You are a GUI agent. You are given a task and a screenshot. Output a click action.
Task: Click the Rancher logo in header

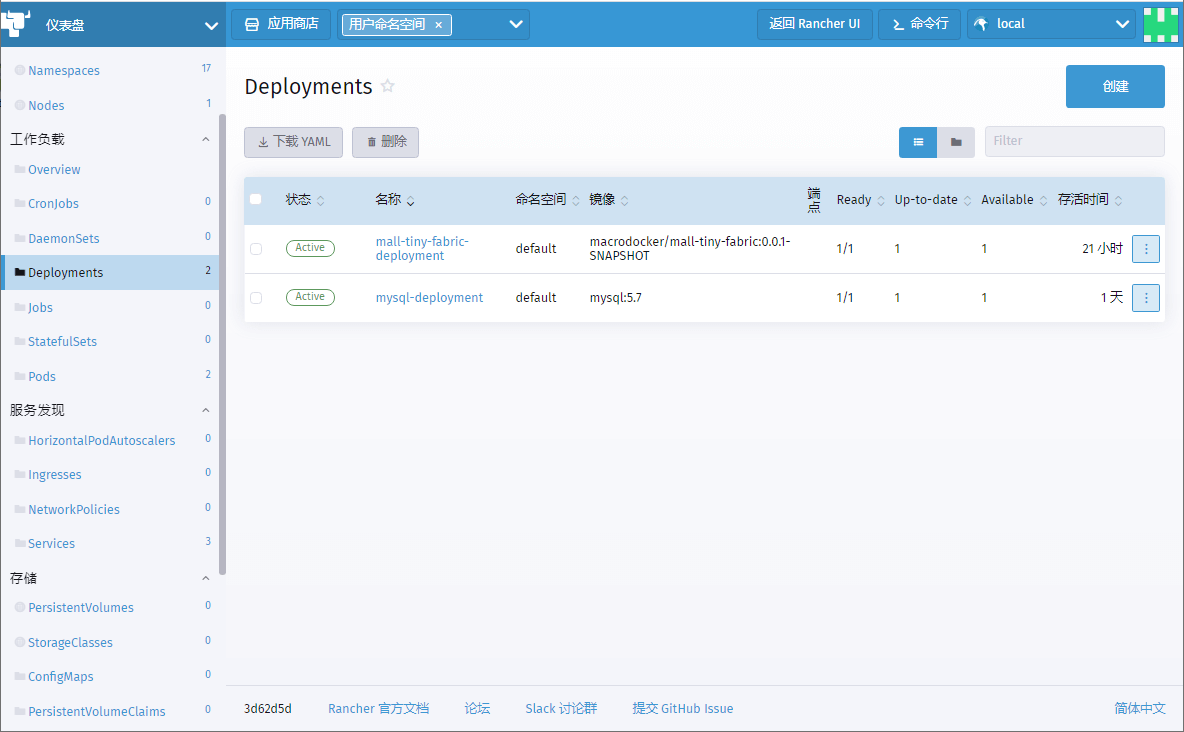coord(15,23)
